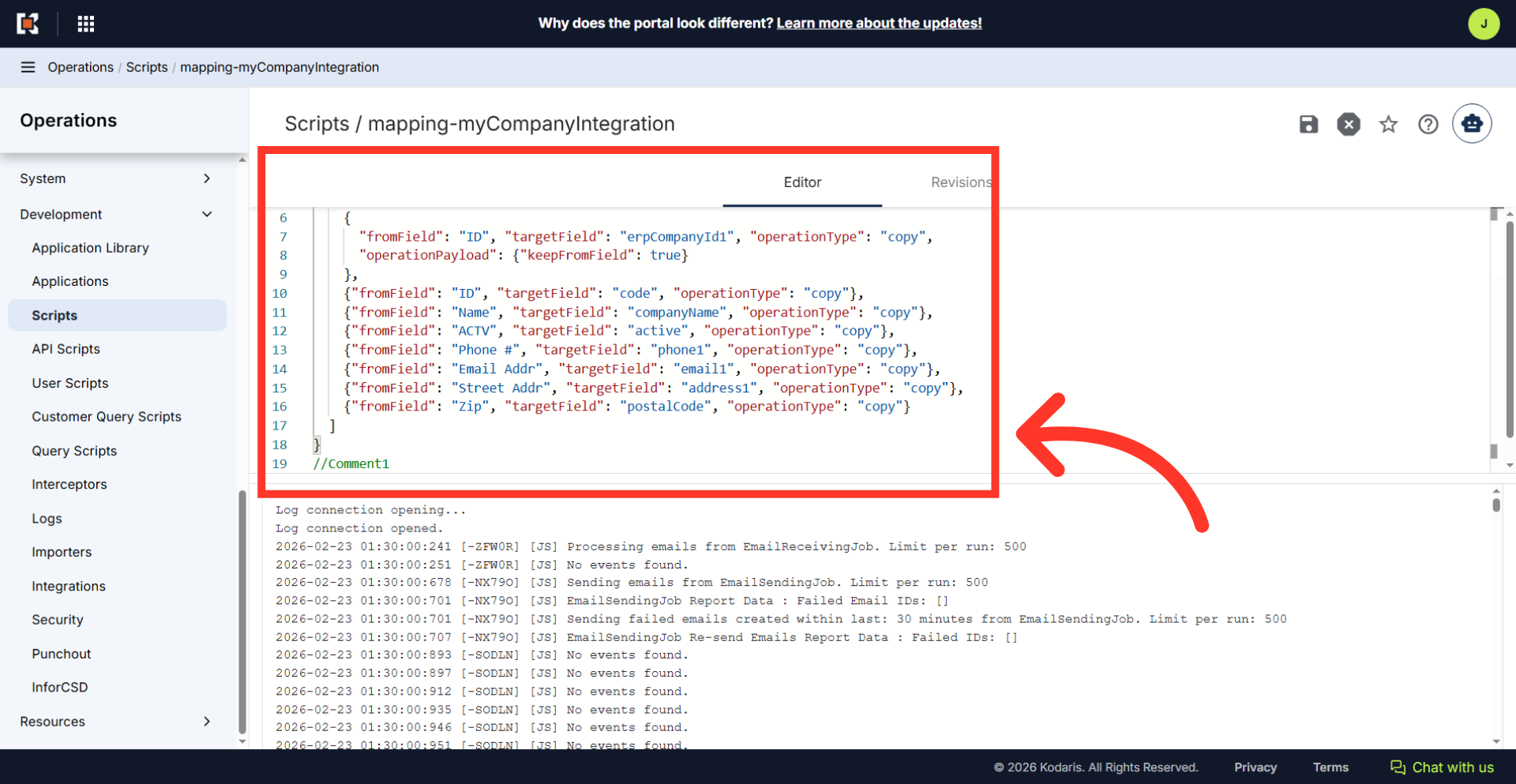Click the cancel X circle icon
This screenshot has width=1516, height=784.
(x=1349, y=124)
